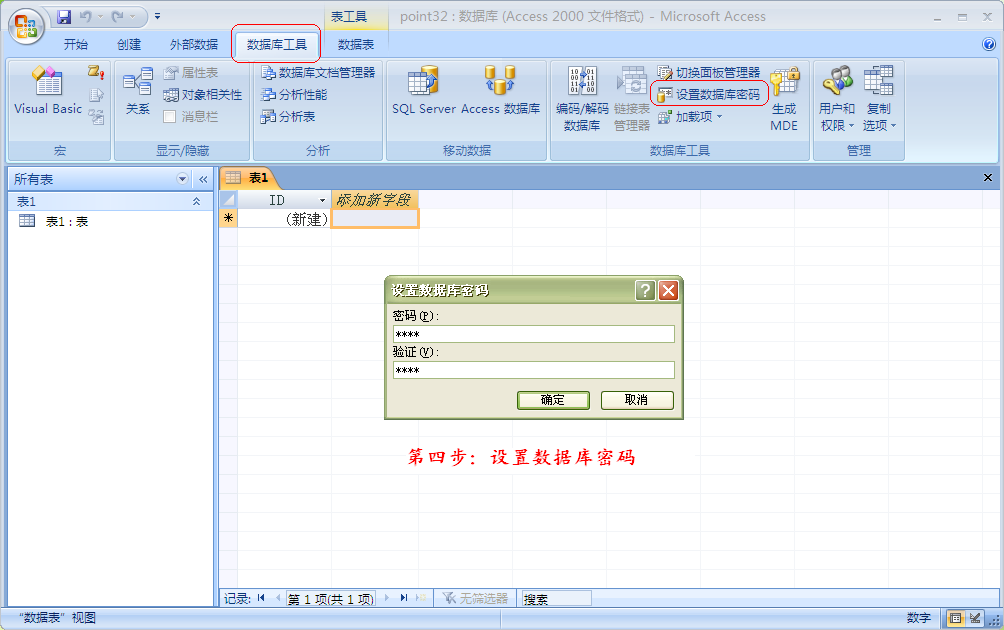Select 表1:表 in navigation pane

click(67, 222)
